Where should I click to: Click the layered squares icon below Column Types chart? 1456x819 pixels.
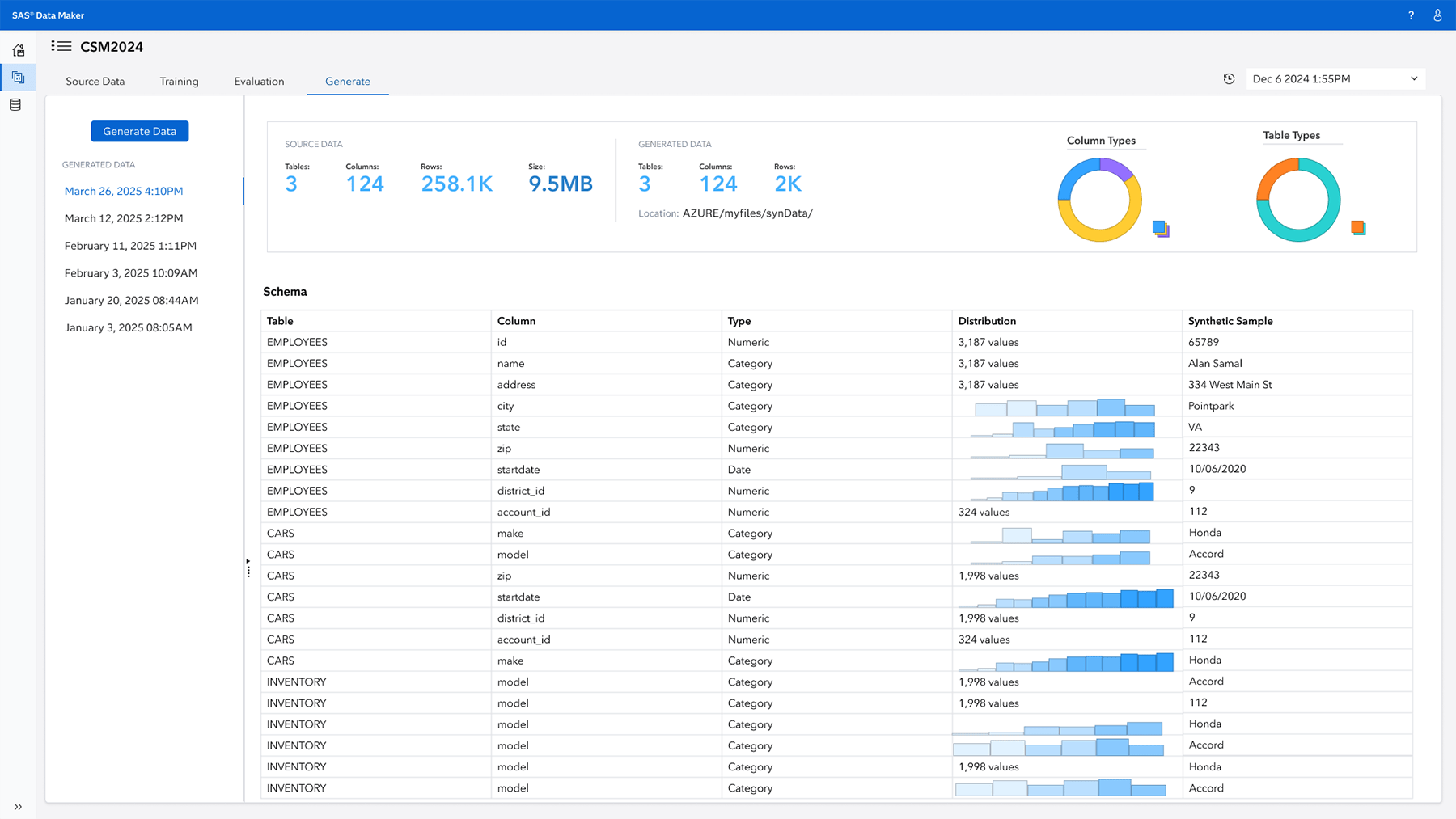tap(1161, 230)
